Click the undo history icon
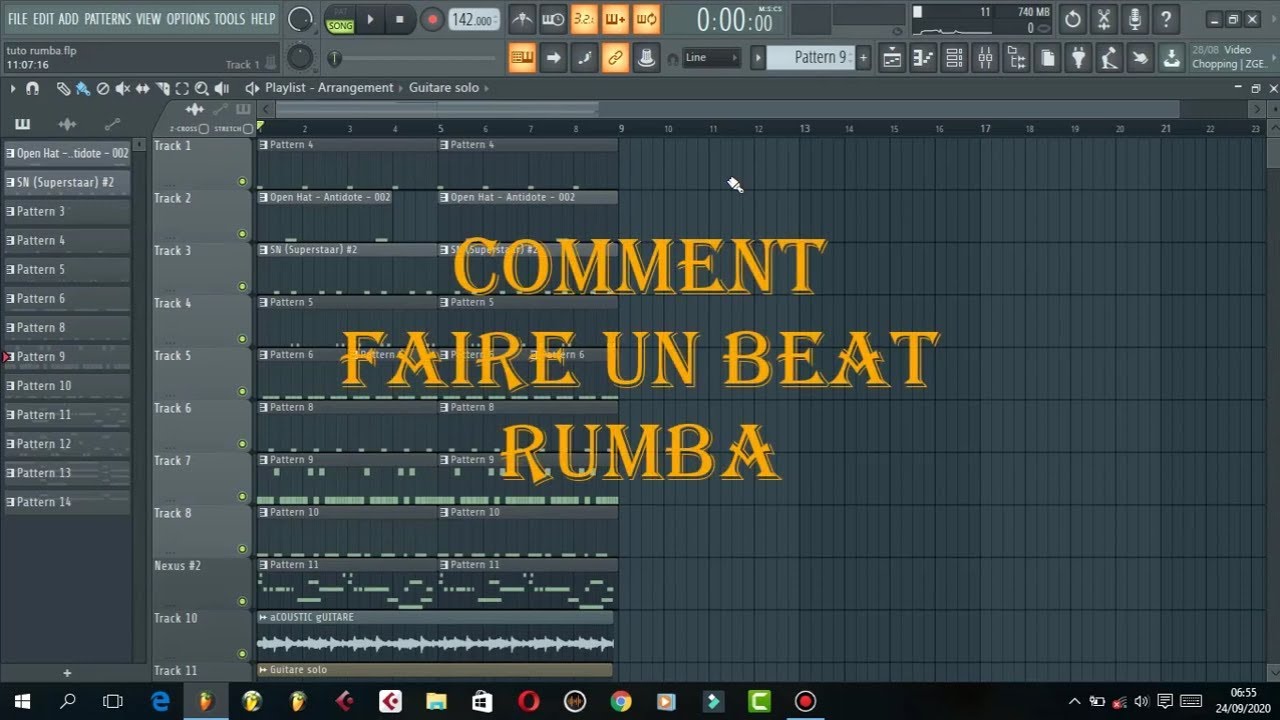The width and height of the screenshot is (1280, 720). (1072, 19)
